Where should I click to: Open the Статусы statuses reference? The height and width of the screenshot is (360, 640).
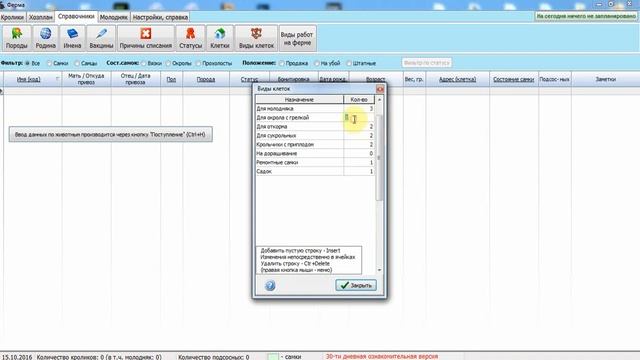(x=191, y=38)
